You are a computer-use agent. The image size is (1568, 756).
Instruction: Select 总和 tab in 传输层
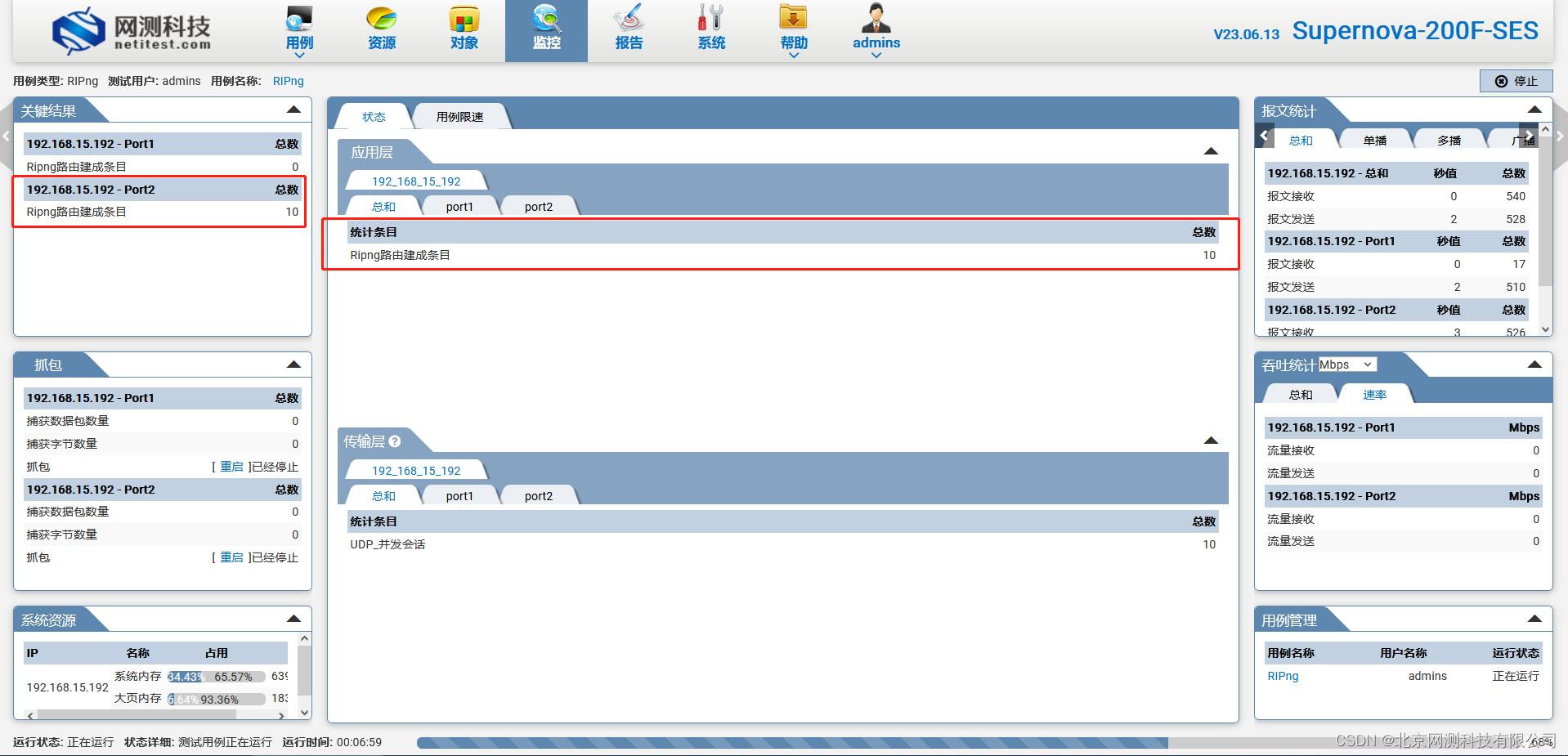pyautogui.click(x=383, y=496)
